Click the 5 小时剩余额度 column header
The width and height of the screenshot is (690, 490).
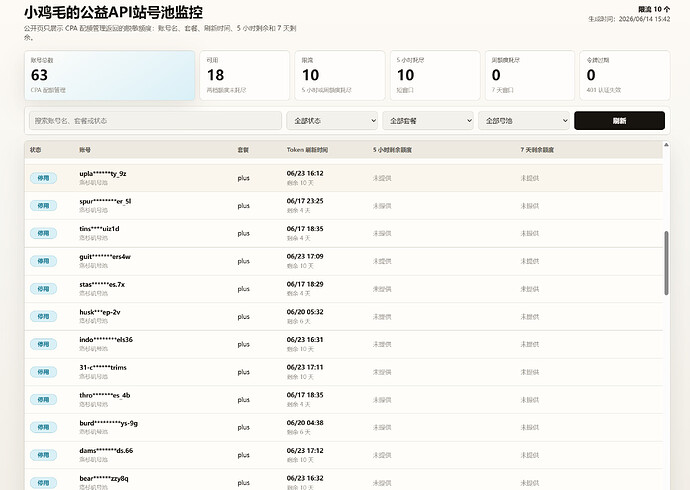393,150
